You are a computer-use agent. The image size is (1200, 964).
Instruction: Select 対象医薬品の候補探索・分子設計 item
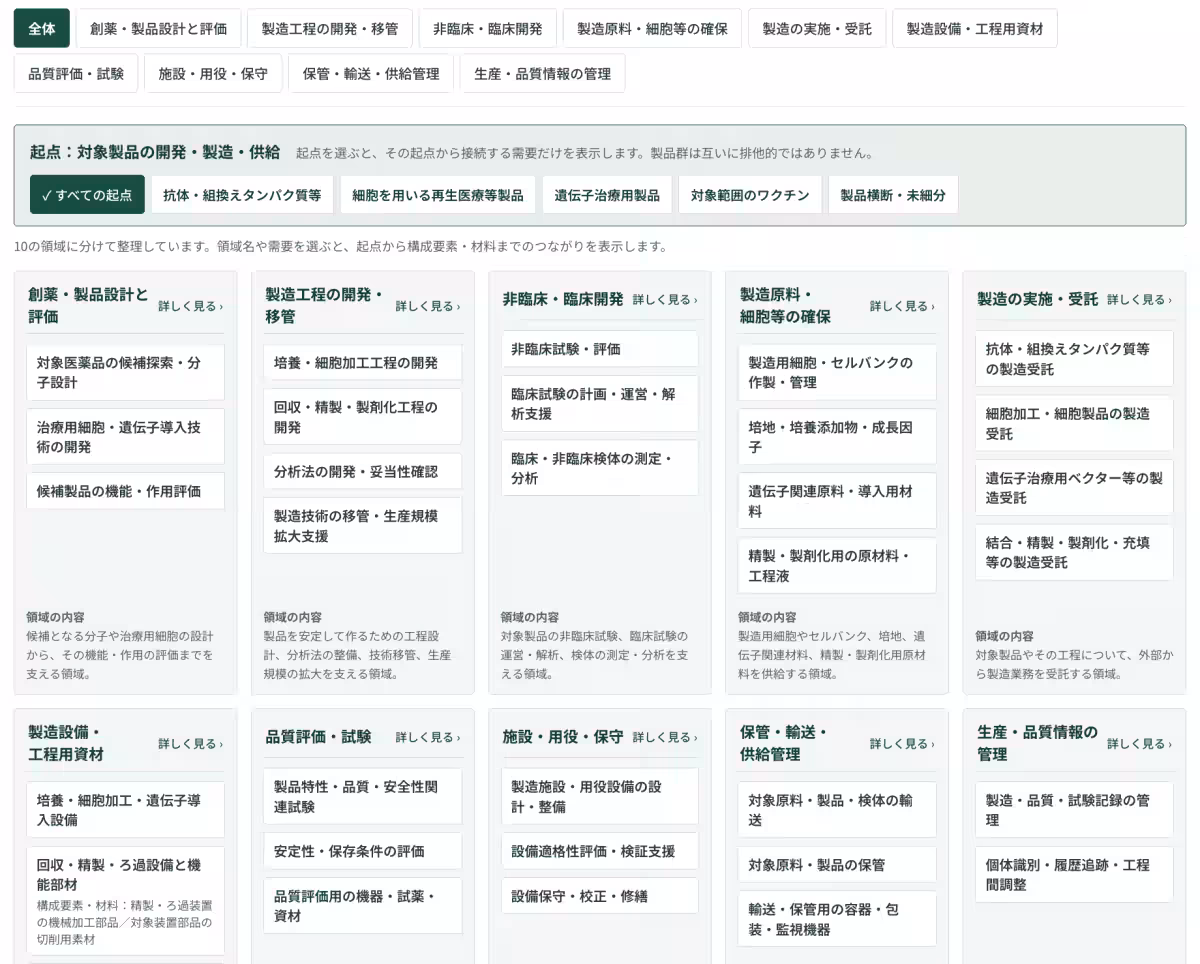[126, 373]
